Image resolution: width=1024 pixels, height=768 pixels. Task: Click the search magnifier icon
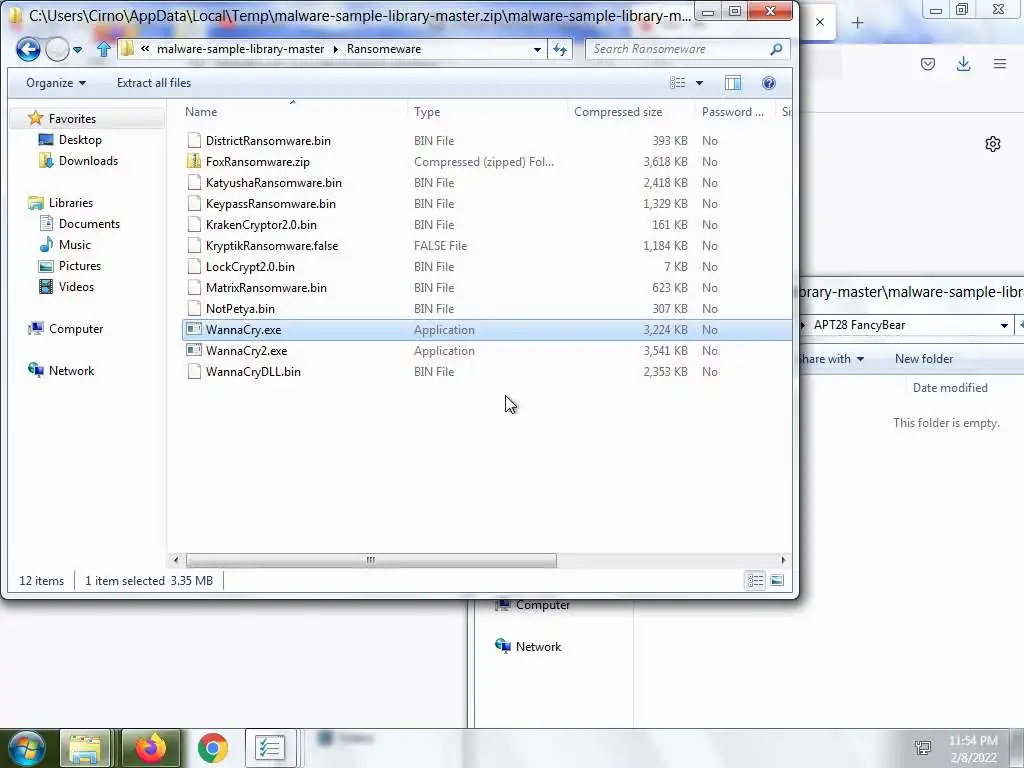(x=776, y=49)
